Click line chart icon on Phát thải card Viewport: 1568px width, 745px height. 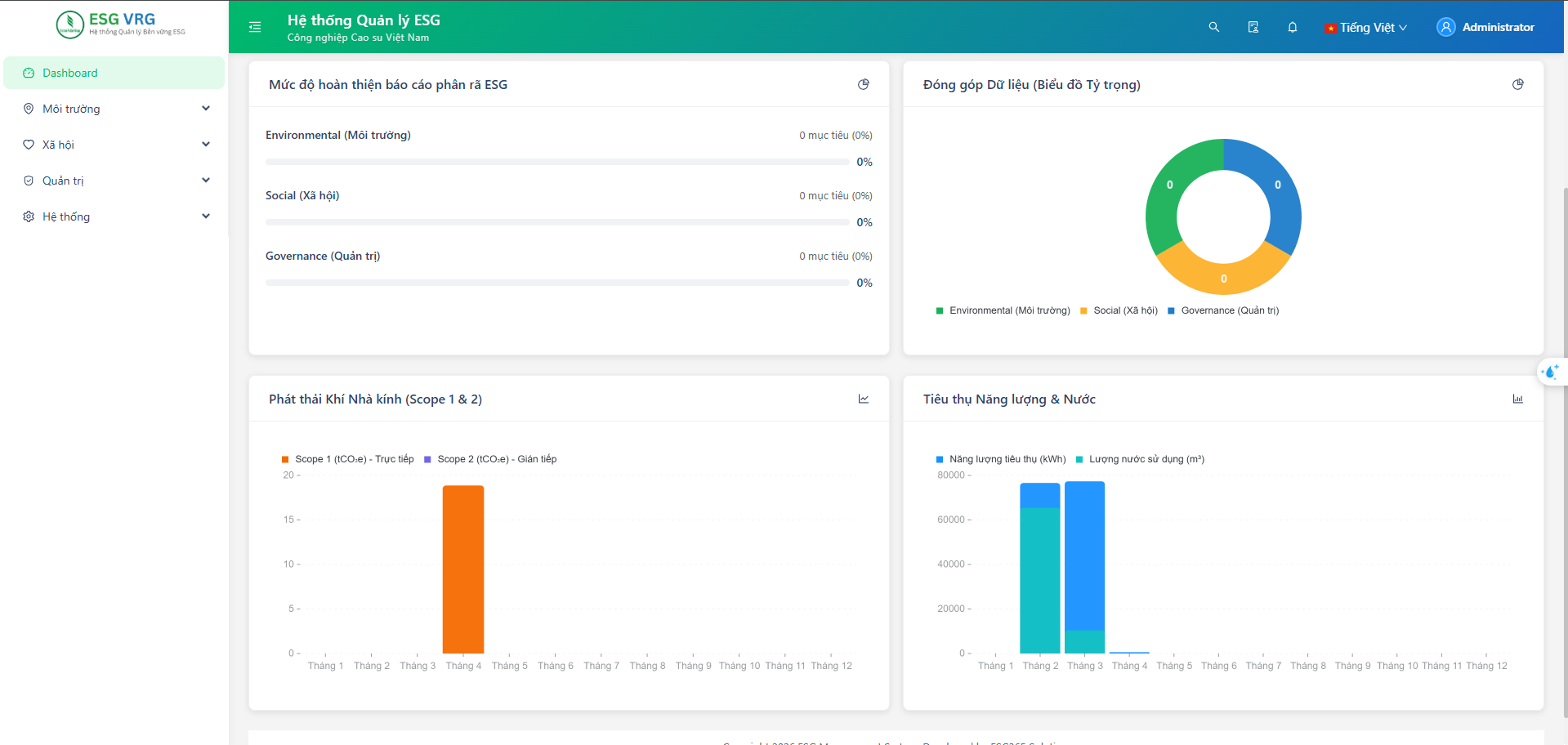[864, 399]
